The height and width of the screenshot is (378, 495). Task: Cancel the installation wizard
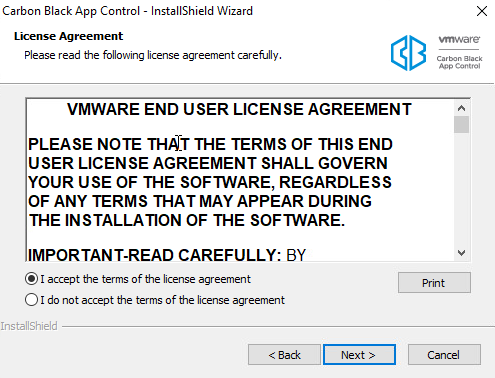tap(444, 355)
